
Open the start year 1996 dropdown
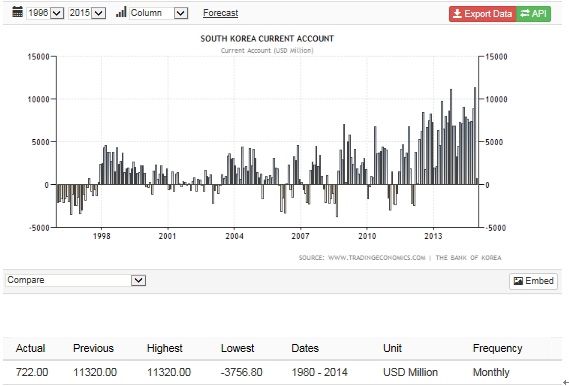pos(45,13)
